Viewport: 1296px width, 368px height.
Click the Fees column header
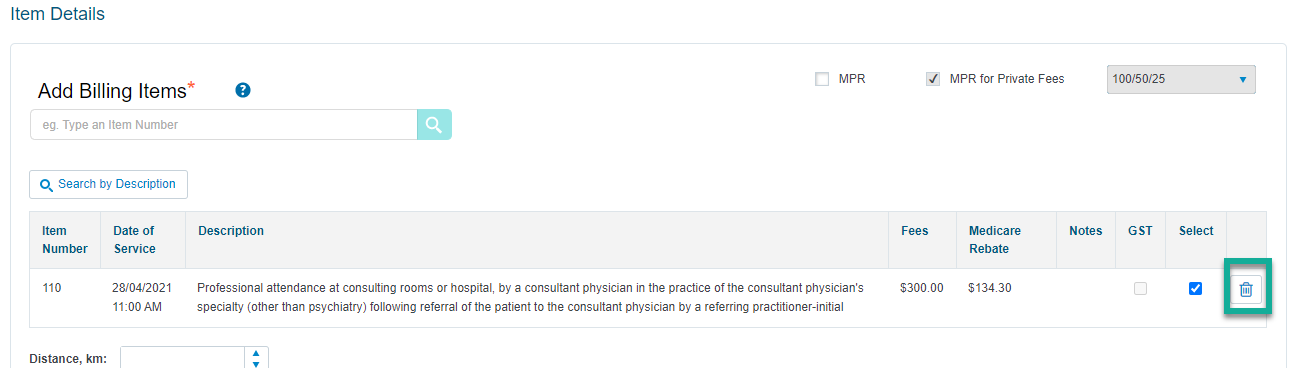tap(914, 231)
